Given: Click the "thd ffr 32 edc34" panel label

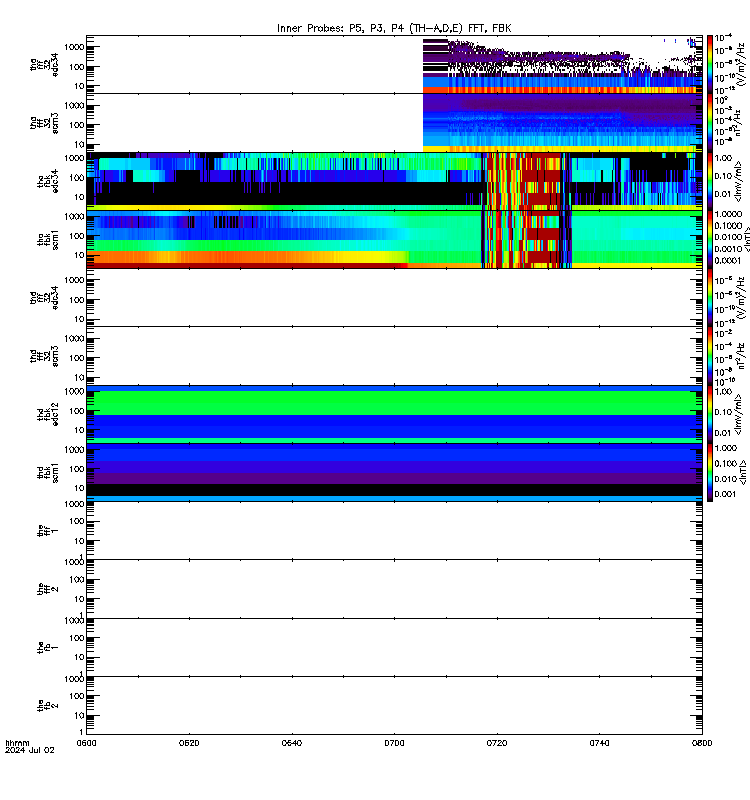Looking at the screenshot, I should [x=44, y=297].
